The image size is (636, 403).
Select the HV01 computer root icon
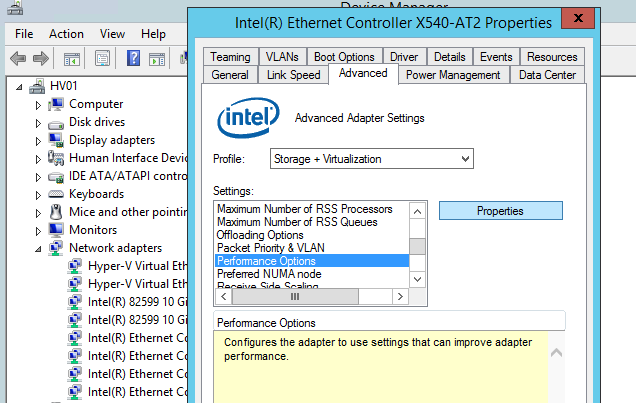coord(37,86)
